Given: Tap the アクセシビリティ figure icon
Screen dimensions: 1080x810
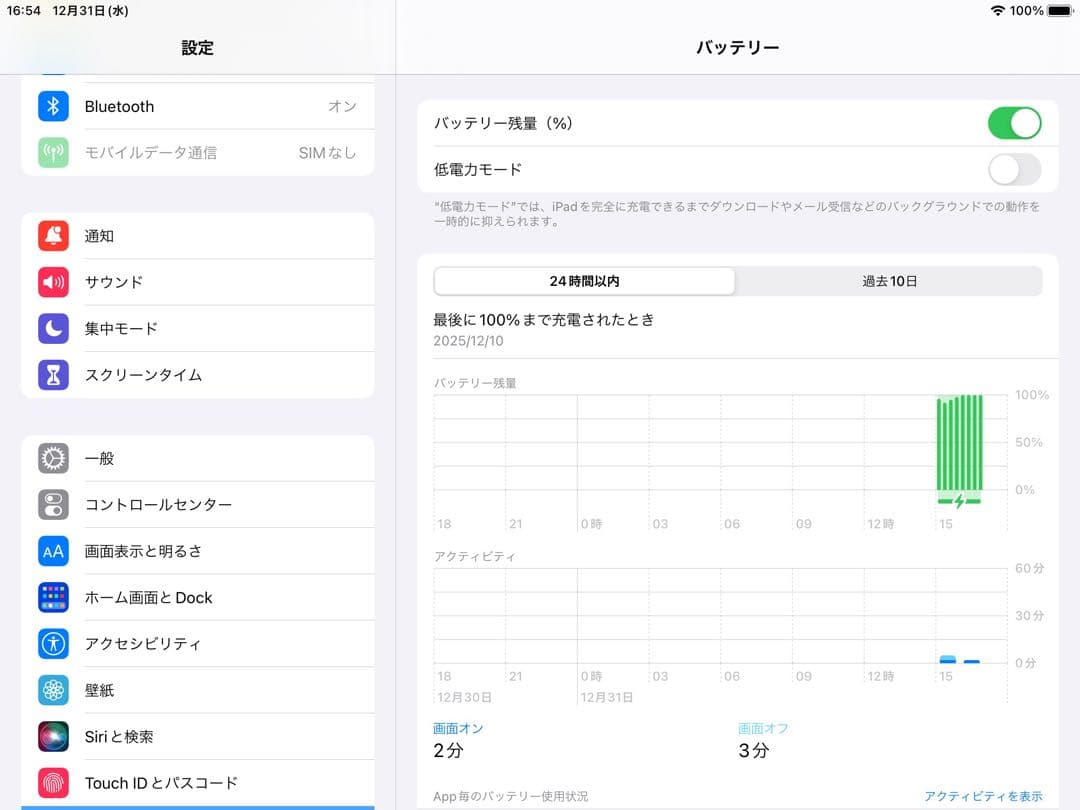Looking at the screenshot, I should pyautogui.click(x=53, y=643).
